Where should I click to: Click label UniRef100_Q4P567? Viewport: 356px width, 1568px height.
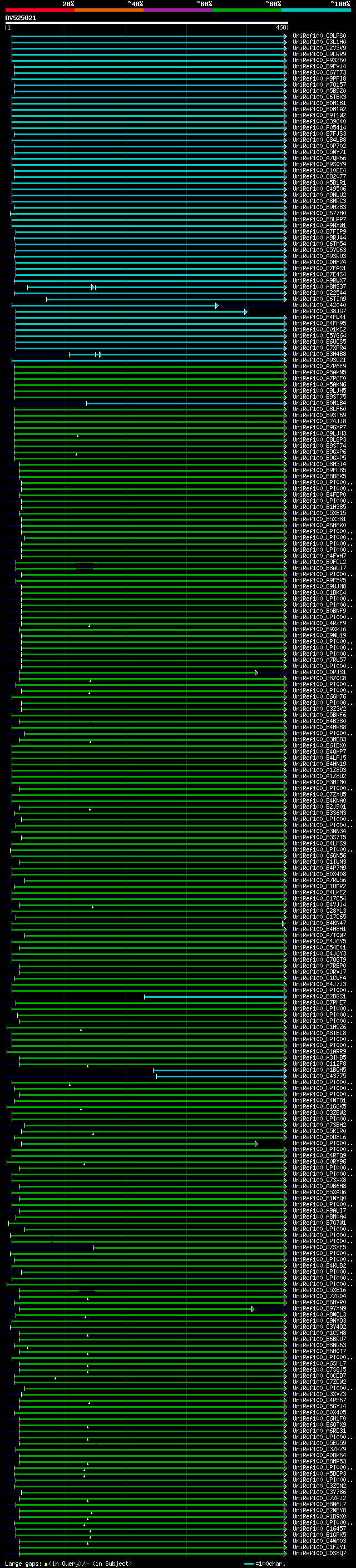click(x=319, y=1401)
